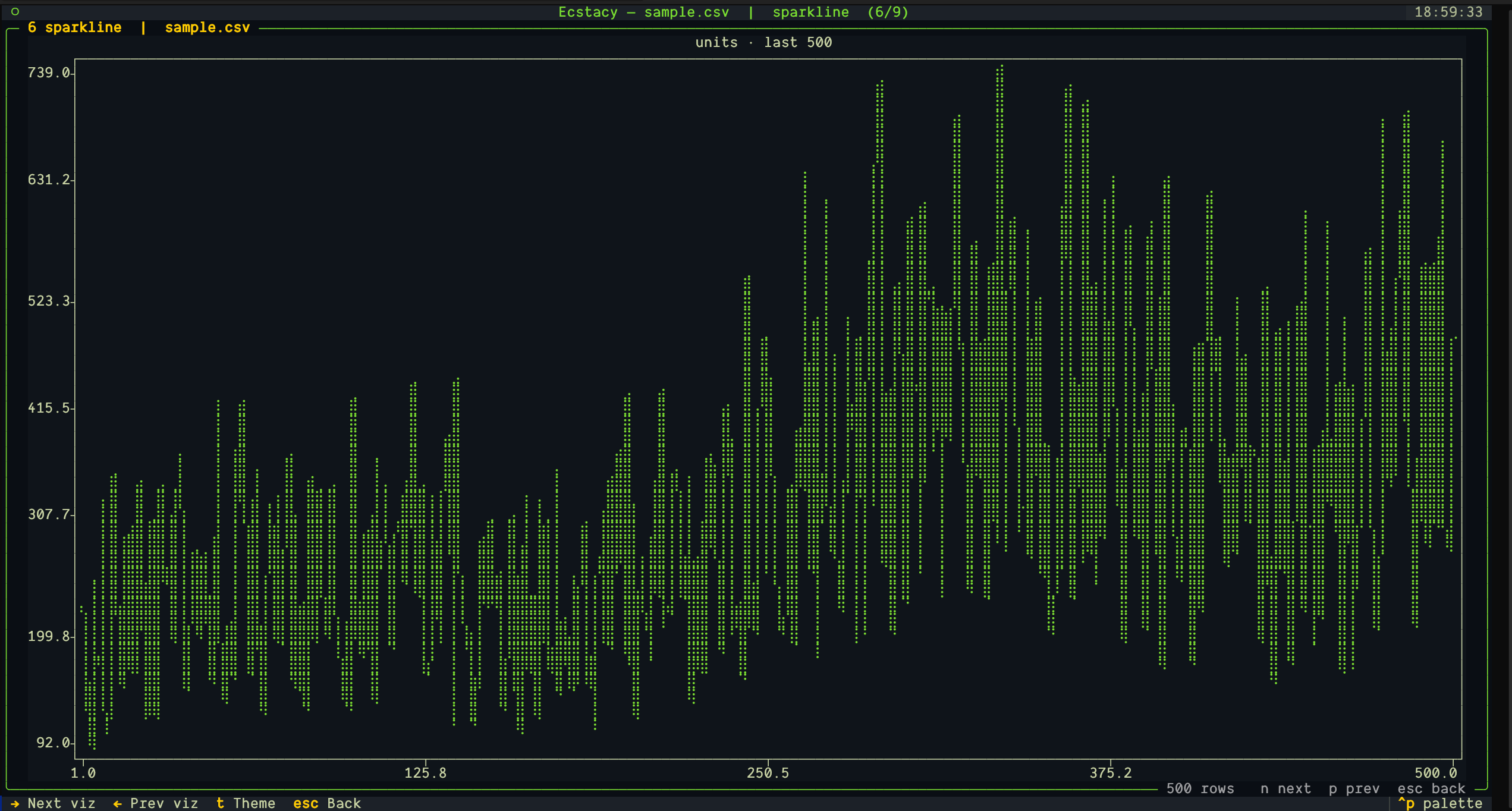Switch theme via the 't Theme' shortcut

click(x=246, y=803)
